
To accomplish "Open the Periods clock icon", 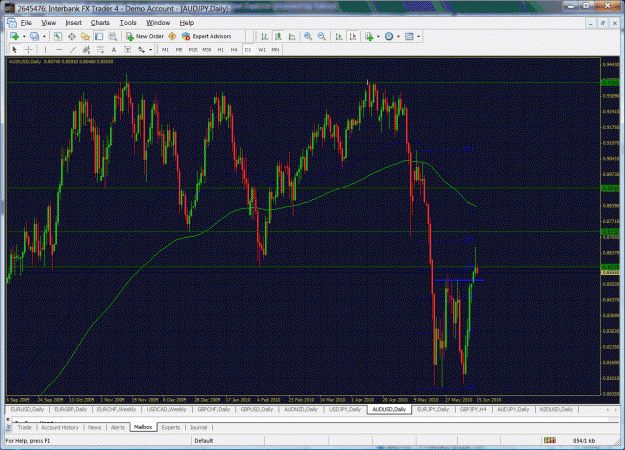I will click(389, 36).
